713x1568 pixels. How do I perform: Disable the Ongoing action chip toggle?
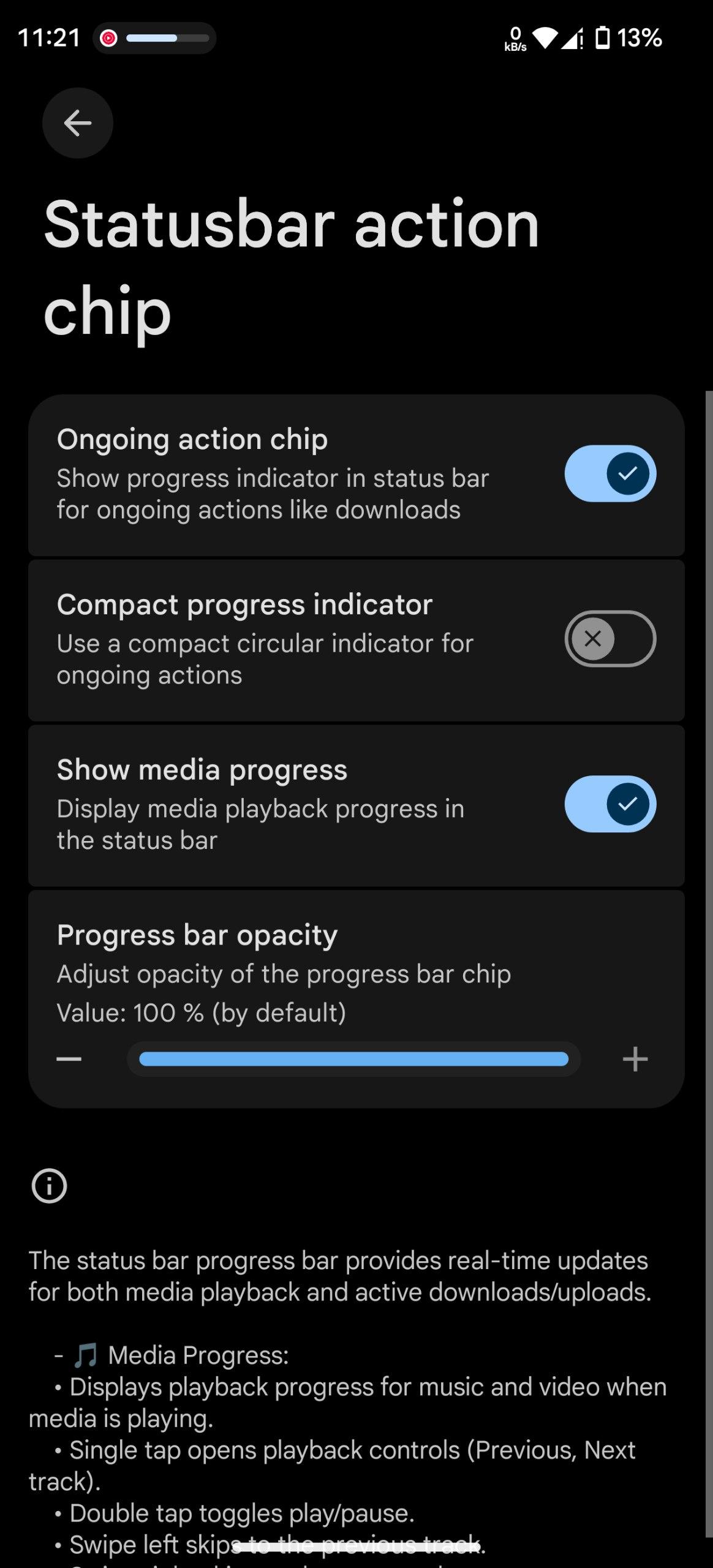[610, 473]
